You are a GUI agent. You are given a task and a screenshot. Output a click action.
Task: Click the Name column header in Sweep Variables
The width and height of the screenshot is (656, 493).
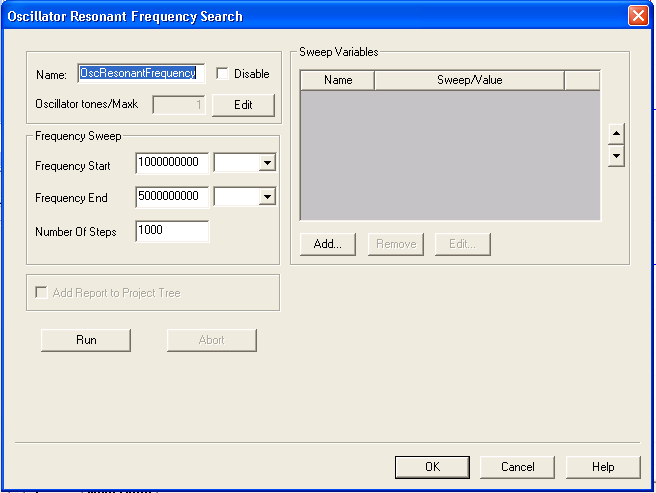[x=338, y=80]
